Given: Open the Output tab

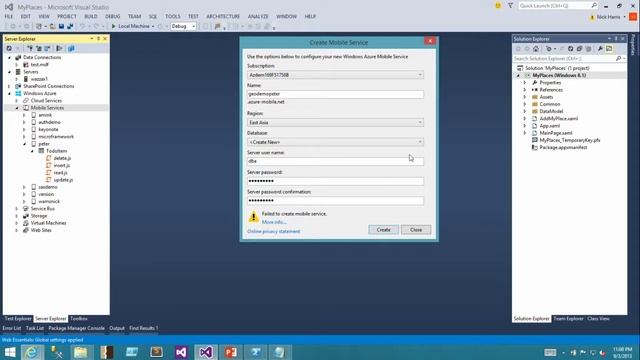Looking at the screenshot, I should pyautogui.click(x=117, y=328).
